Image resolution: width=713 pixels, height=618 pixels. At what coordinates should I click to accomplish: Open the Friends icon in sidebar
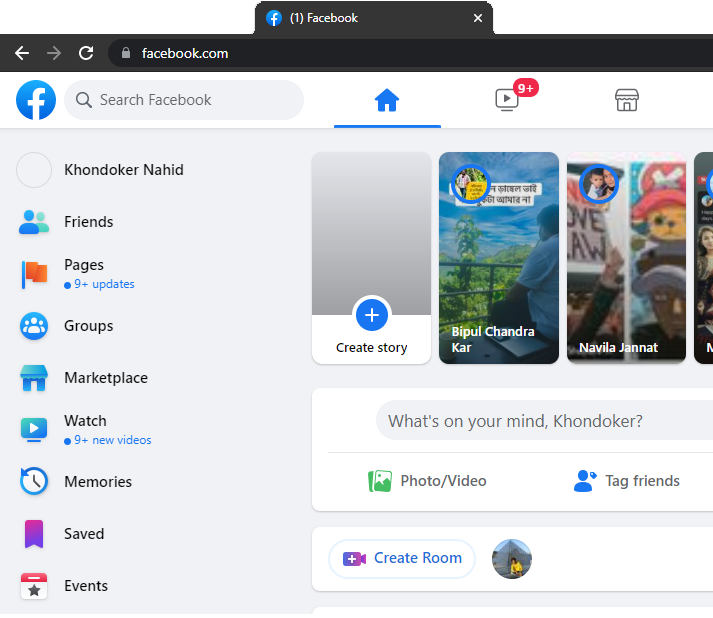(34, 222)
